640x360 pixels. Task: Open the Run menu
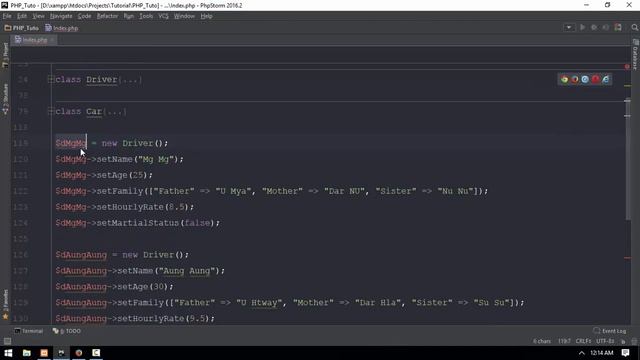[129, 16]
